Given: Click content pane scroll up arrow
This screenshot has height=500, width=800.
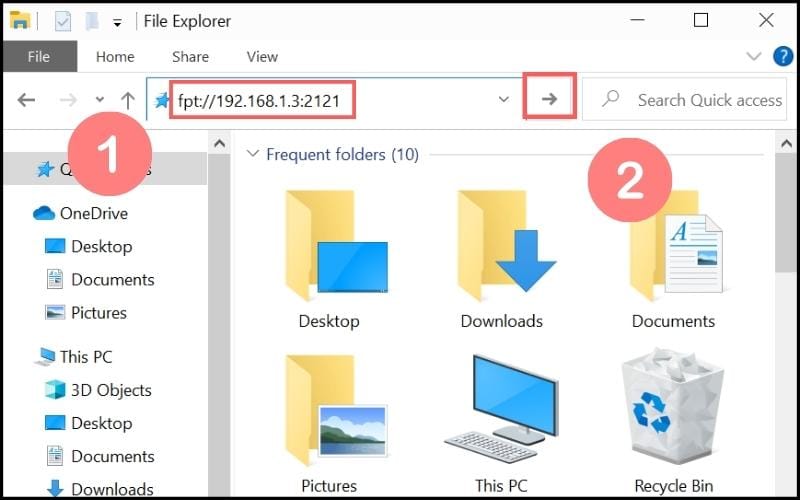Looking at the screenshot, I should (786, 144).
